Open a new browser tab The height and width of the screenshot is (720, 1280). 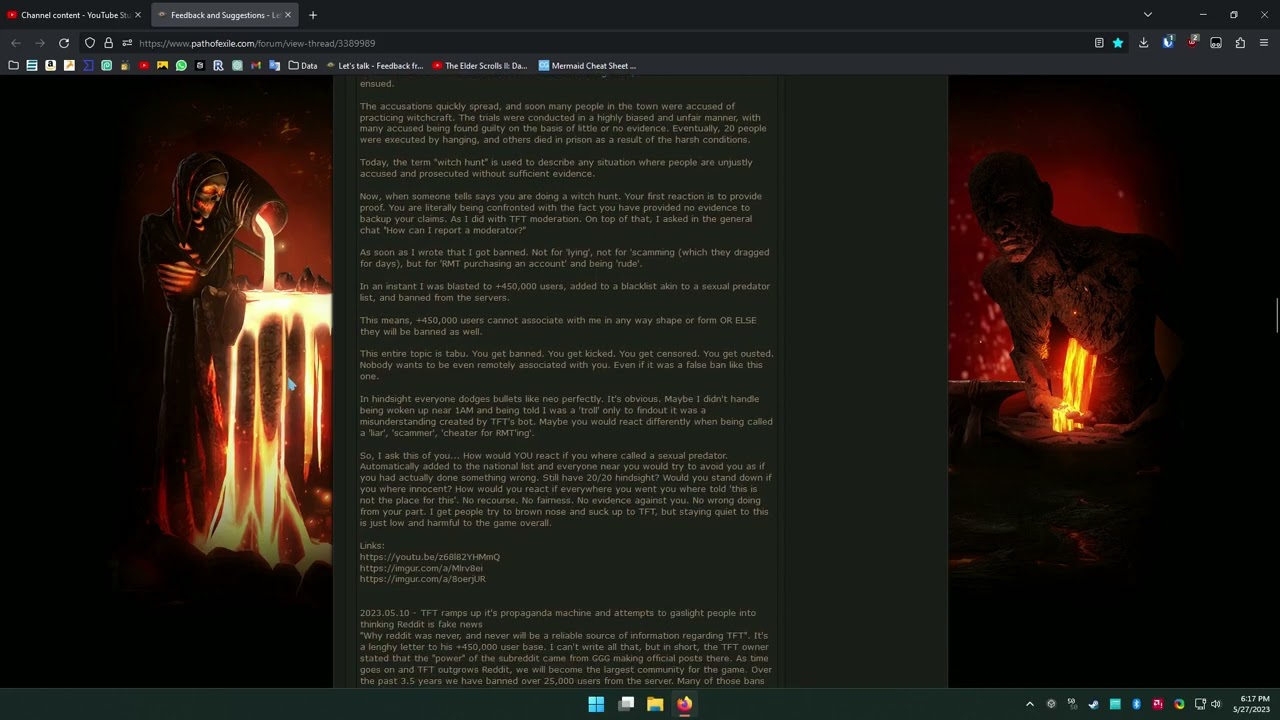tap(313, 15)
